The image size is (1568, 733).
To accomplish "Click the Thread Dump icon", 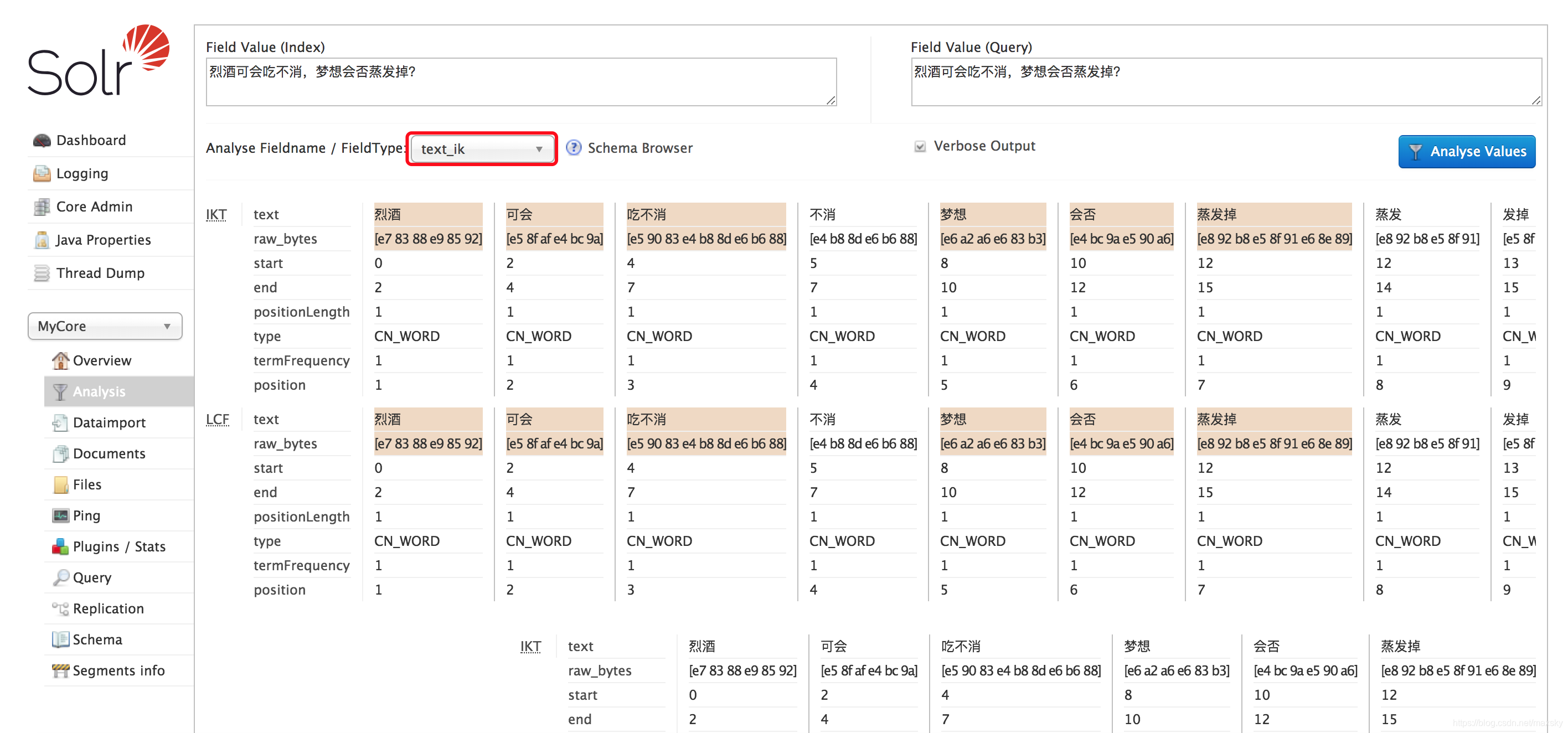I will tap(42, 273).
